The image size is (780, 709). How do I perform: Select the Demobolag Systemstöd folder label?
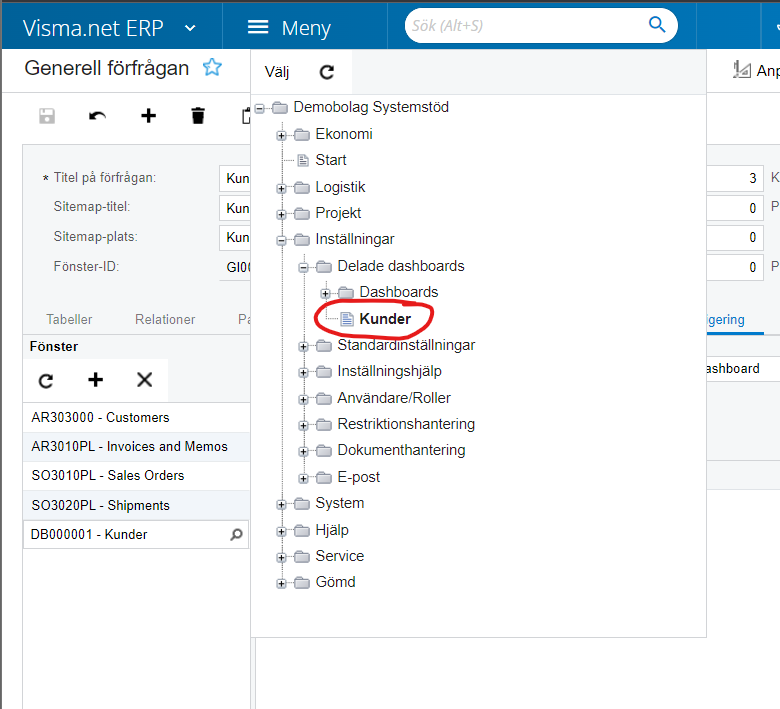click(371, 107)
